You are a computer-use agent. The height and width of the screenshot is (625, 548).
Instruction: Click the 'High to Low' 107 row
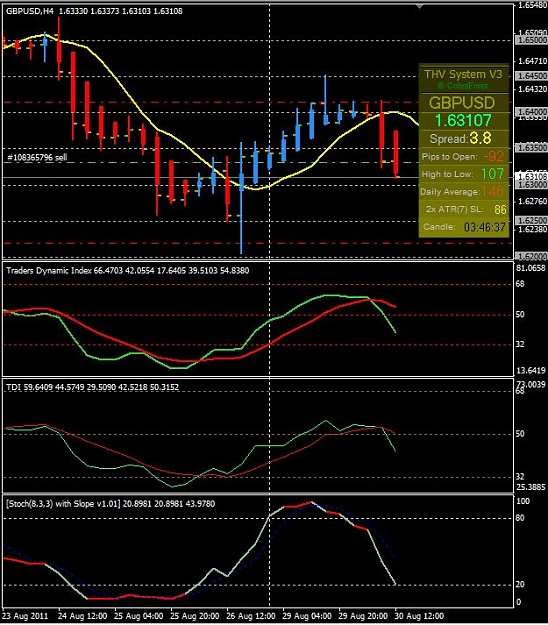(x=464, y=174)
